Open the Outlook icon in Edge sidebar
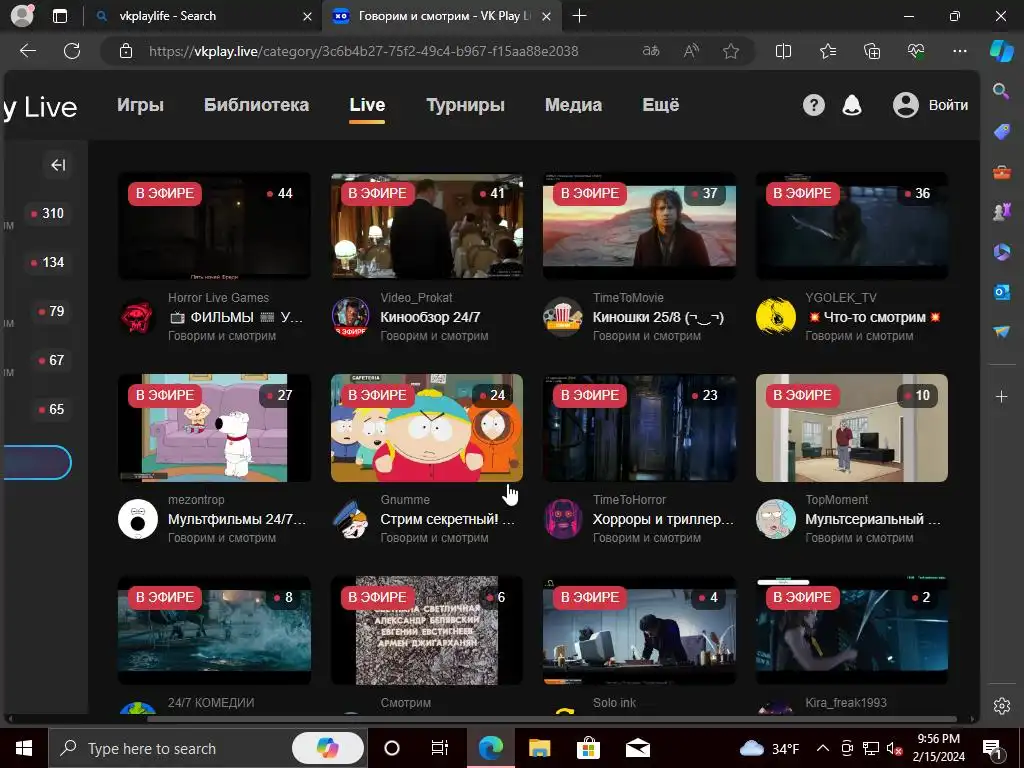Screen dimensions: 1024x768 pyautogui.click(x=1001, y=292)
